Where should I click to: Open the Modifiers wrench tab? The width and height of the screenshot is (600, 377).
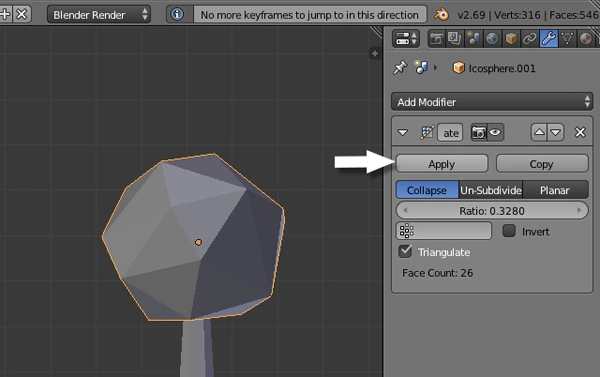click(x=548, y=39)
